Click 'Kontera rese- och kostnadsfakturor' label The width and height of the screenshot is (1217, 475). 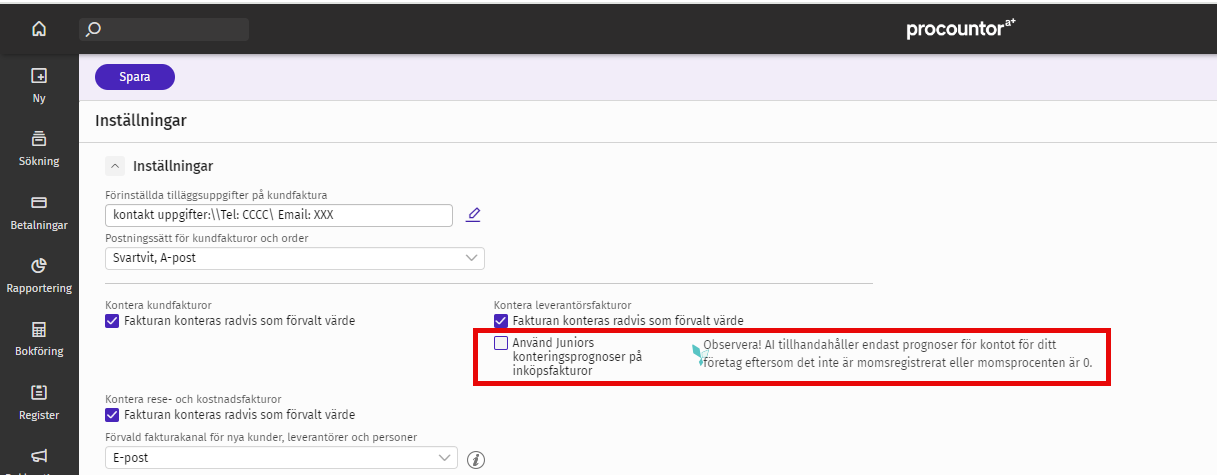(x=193, y=398)
